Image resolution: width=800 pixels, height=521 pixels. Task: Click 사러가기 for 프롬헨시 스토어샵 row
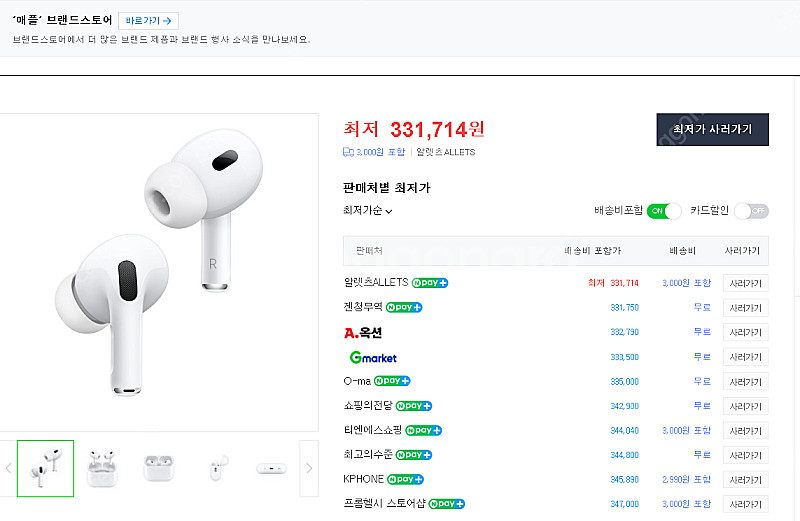tap(745, 504)
